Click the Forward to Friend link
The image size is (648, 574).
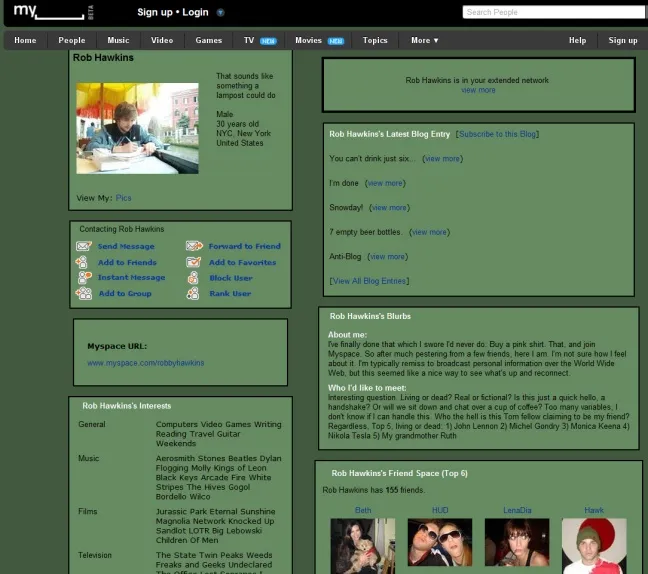click(245, 246)
